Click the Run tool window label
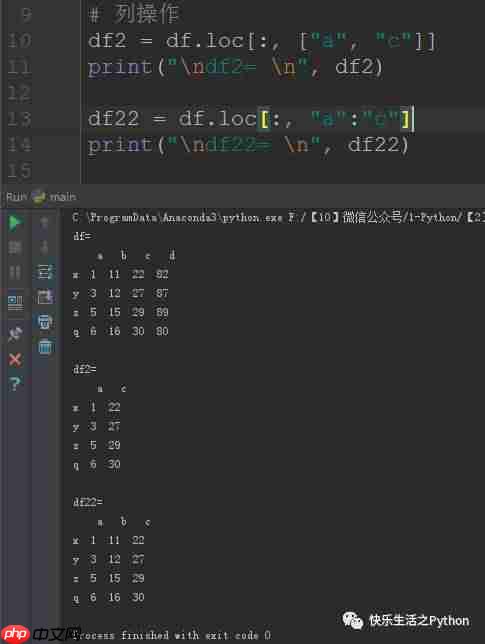The width and height of the screenshot is (485, 644). [x=16, y=197]
